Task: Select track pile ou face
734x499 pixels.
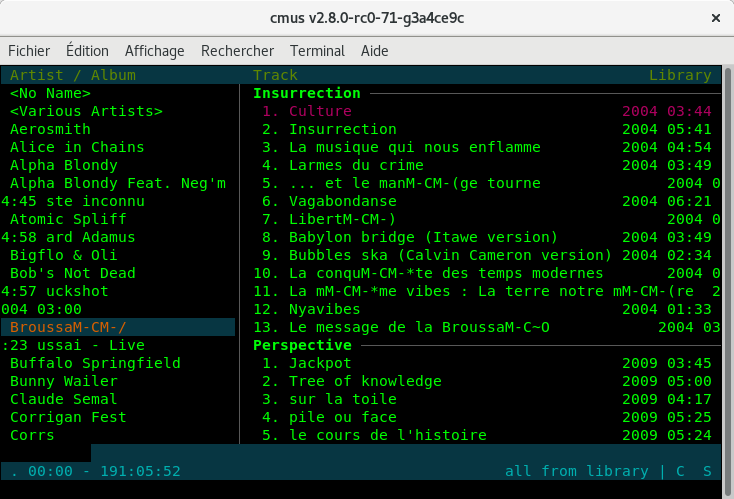Action: click(482, 417)
